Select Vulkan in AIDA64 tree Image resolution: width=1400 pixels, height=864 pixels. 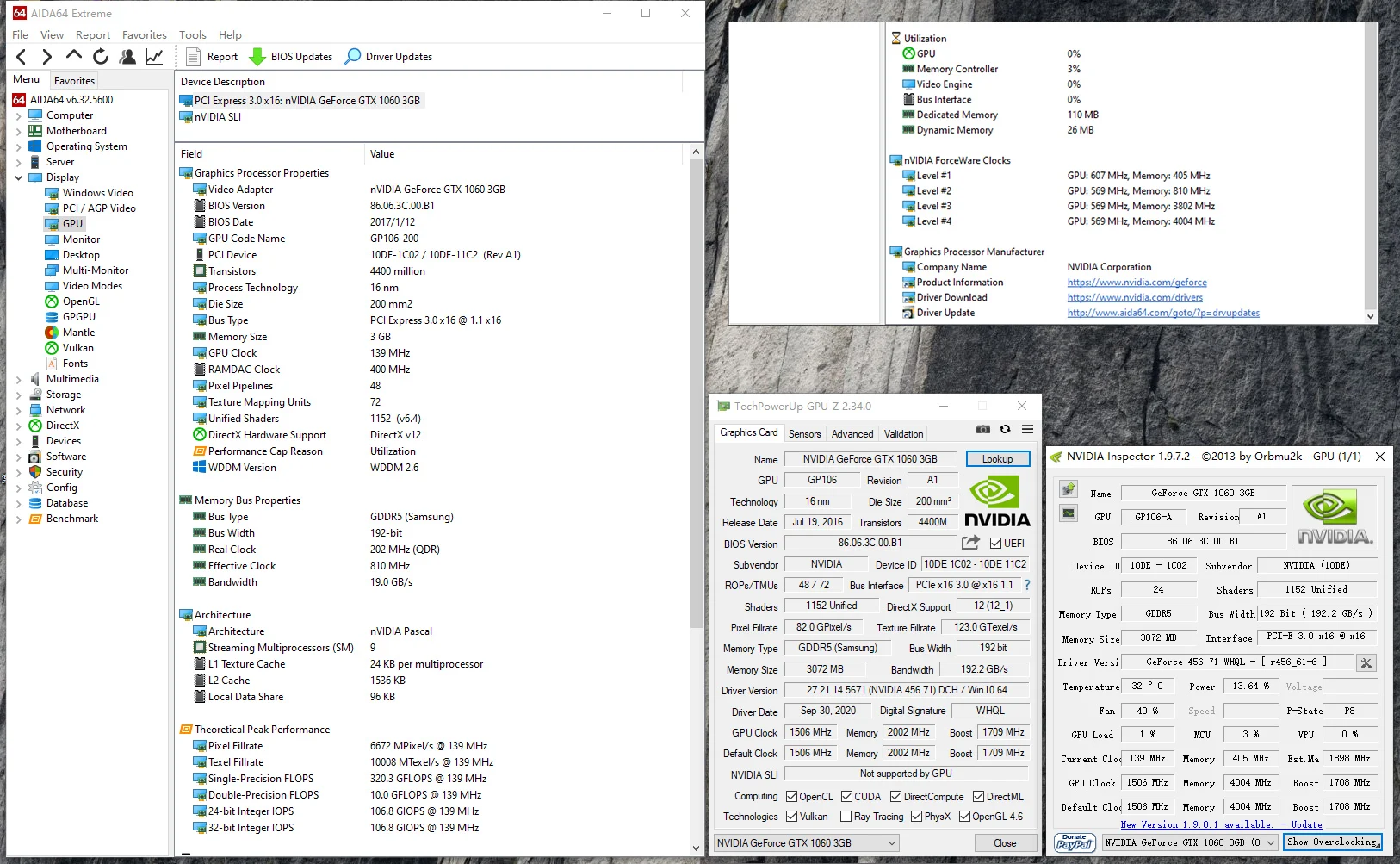click(77, 348)
